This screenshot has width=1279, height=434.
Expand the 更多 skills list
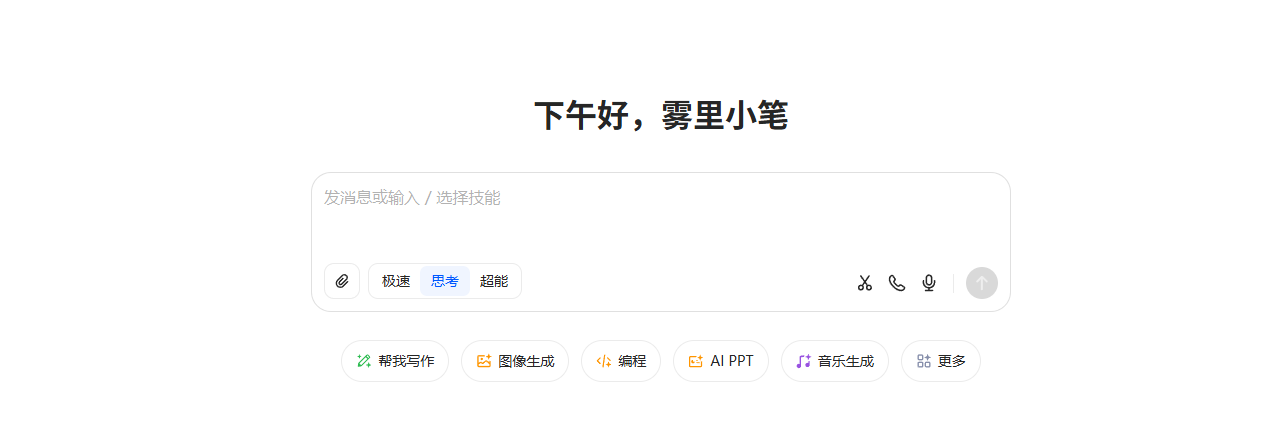pos(941,361)
